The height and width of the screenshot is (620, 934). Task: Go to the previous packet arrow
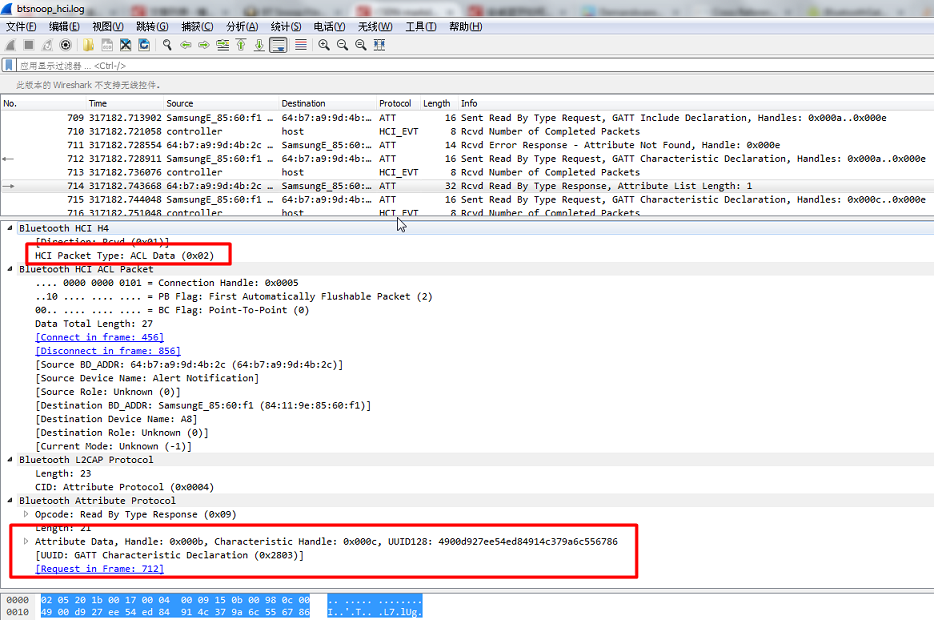[186, 45]
